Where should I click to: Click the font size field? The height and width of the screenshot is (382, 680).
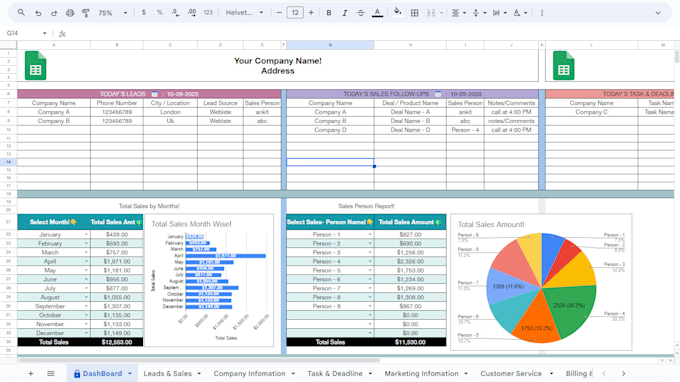(x=295, y=13)
